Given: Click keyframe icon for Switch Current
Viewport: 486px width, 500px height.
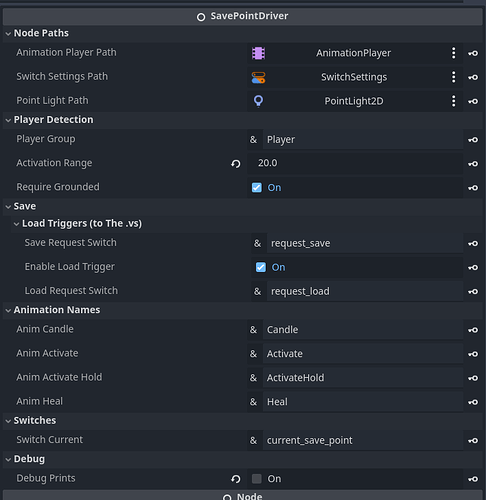Looking at the screenshot, I should [x=473, y=441].
